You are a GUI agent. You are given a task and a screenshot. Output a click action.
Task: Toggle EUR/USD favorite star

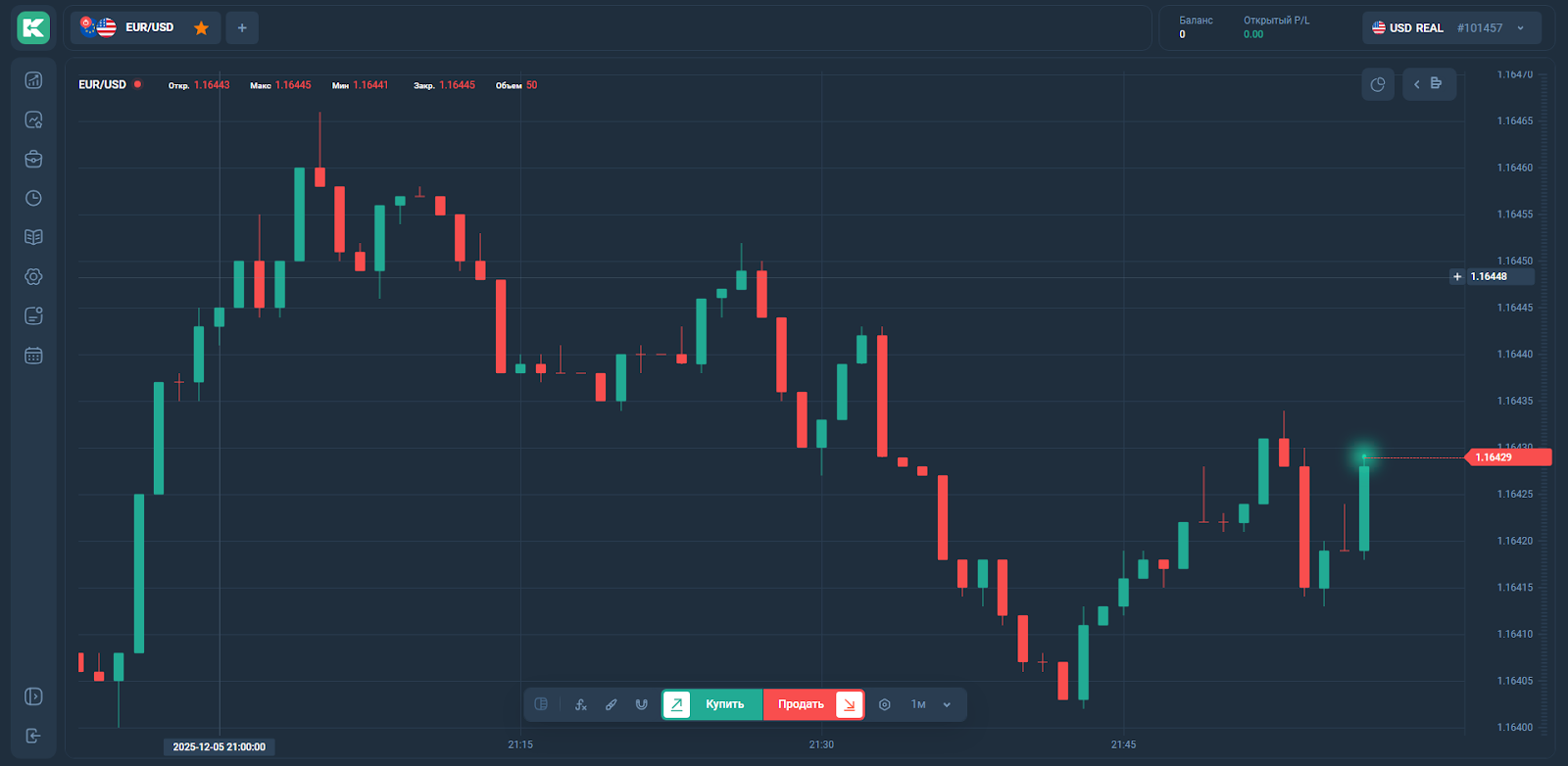[202, 27]
